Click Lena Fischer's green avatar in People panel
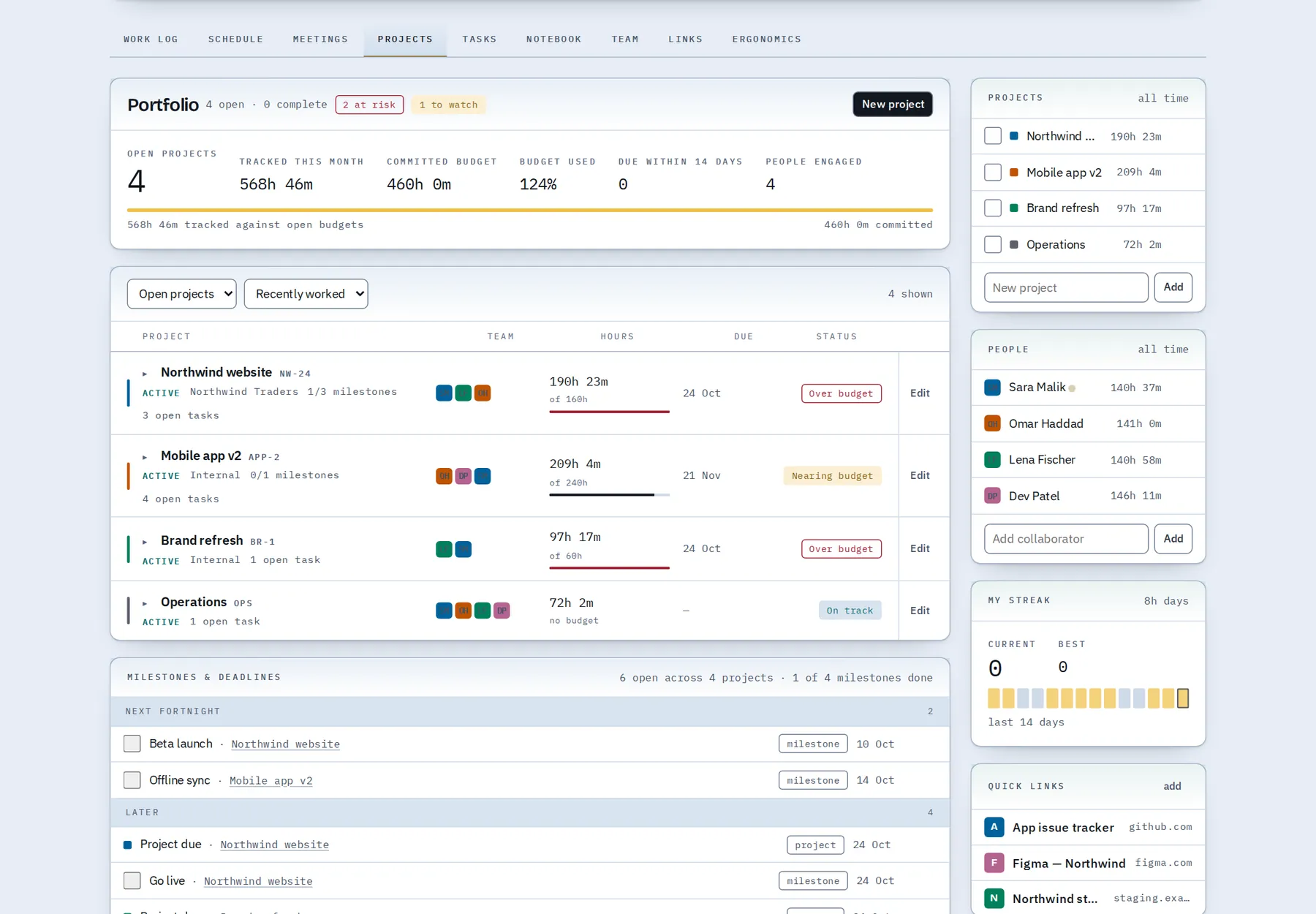Image resolution: width=1316 pixels, height=914 pixels. 992,460
